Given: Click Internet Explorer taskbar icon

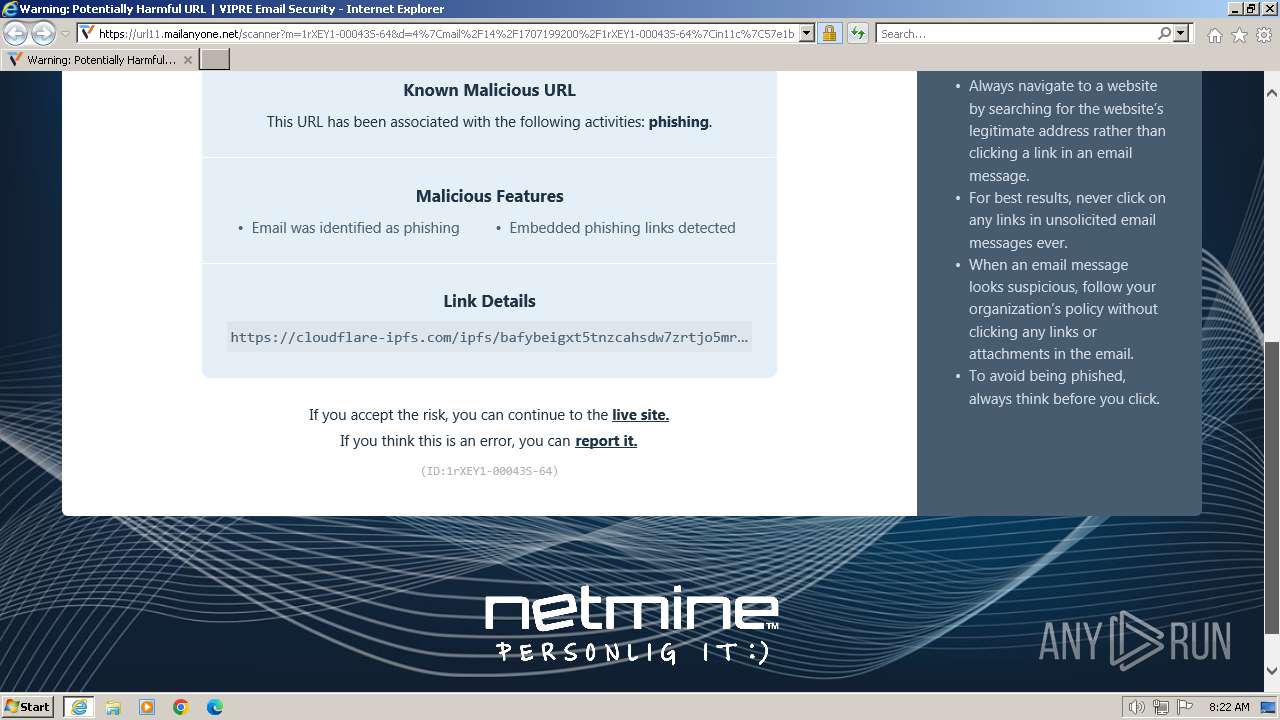Looking at the screenshot, I should coord(79,707).
